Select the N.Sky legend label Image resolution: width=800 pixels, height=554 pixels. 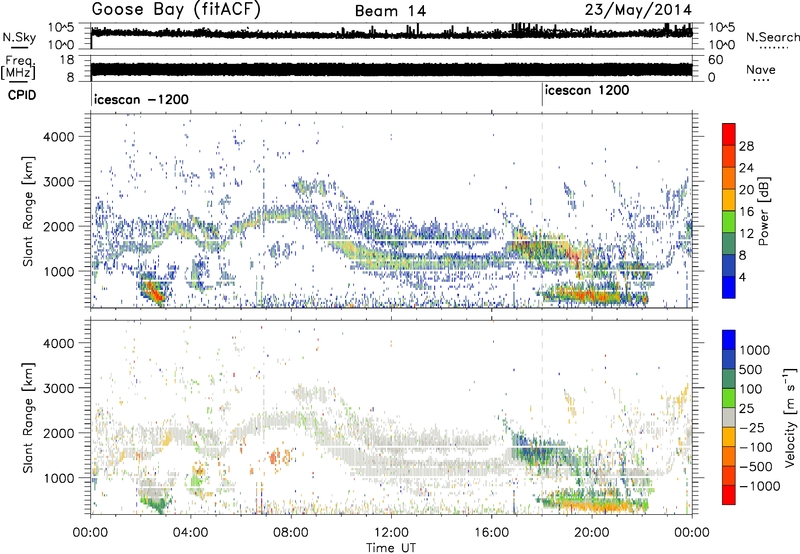click(x=19, y=37)
